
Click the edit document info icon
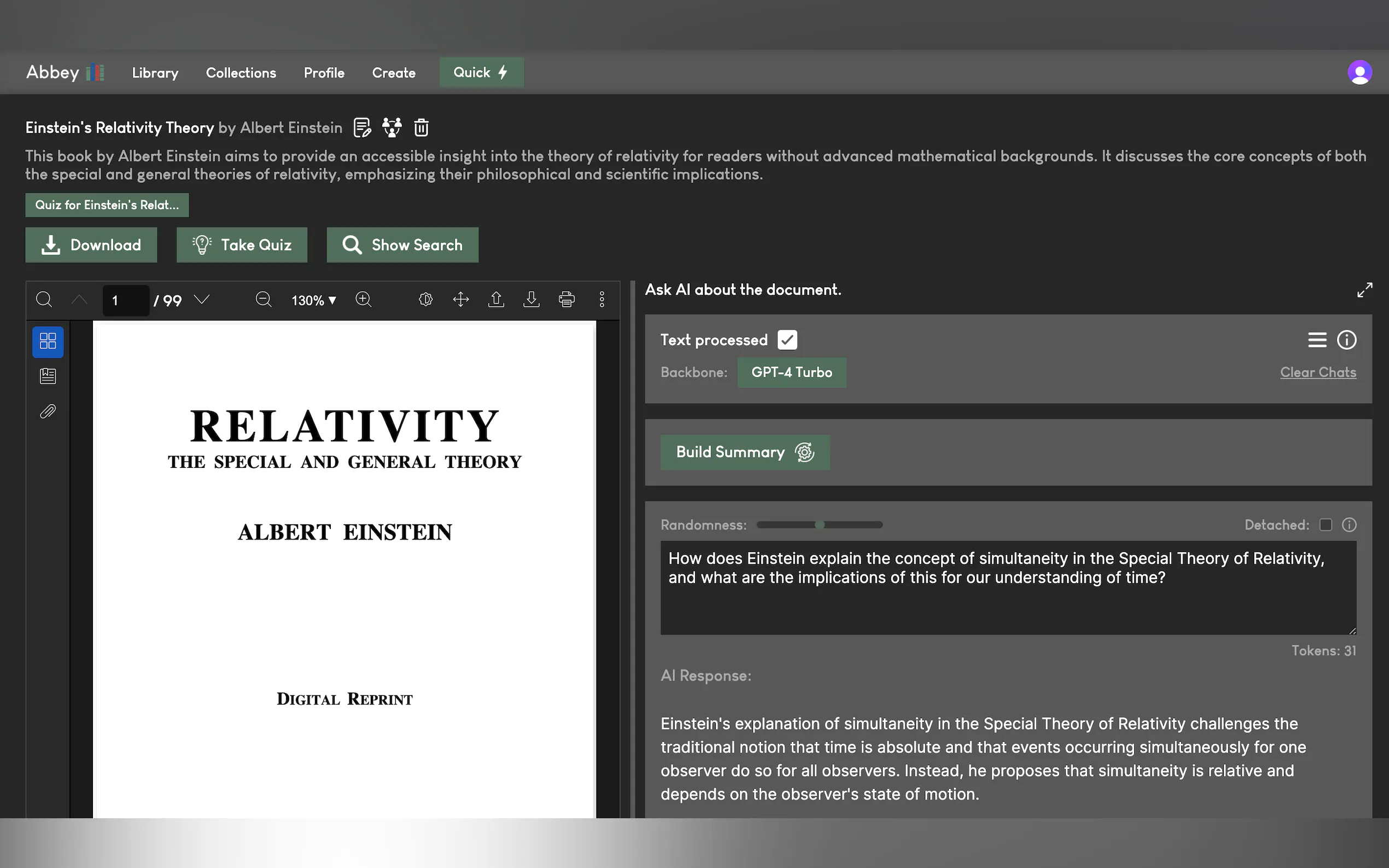coord(362,127)
